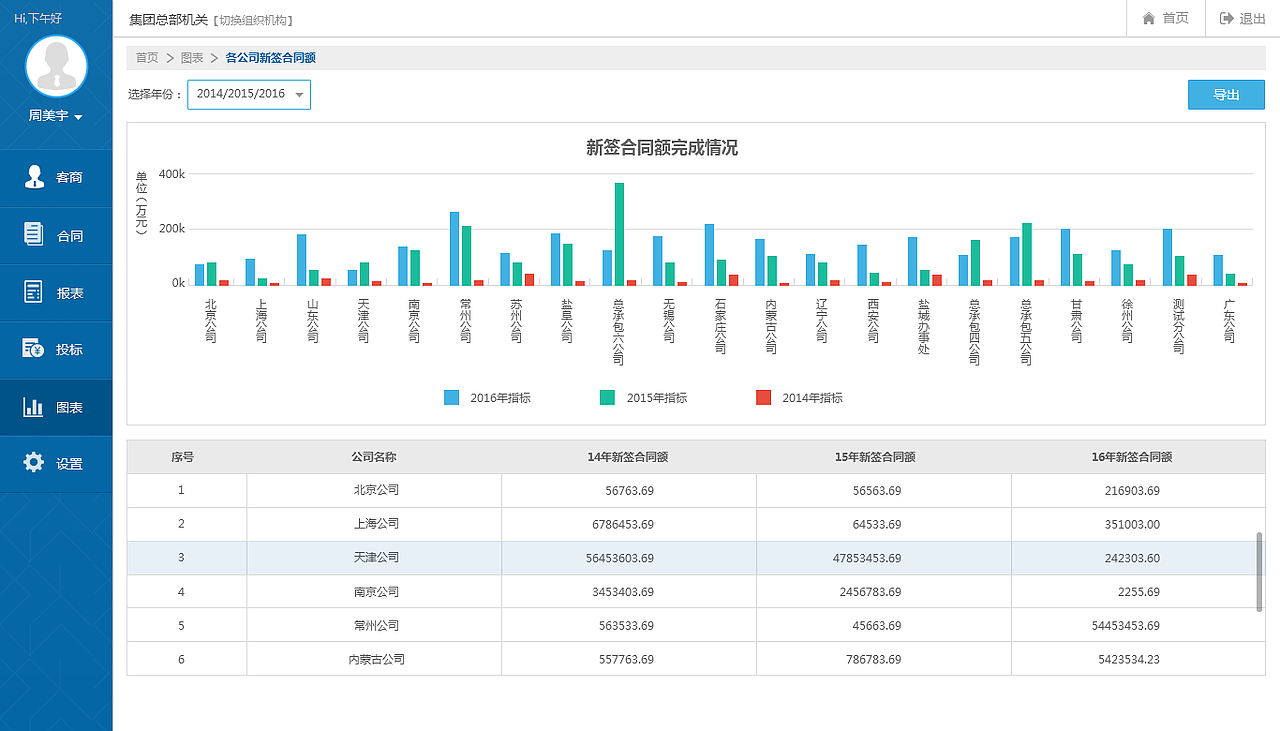Image resolution: width=1280 pixels, height=731 pixels.
Task: Select the 南京公司 table row name
Action: (376, 591)
